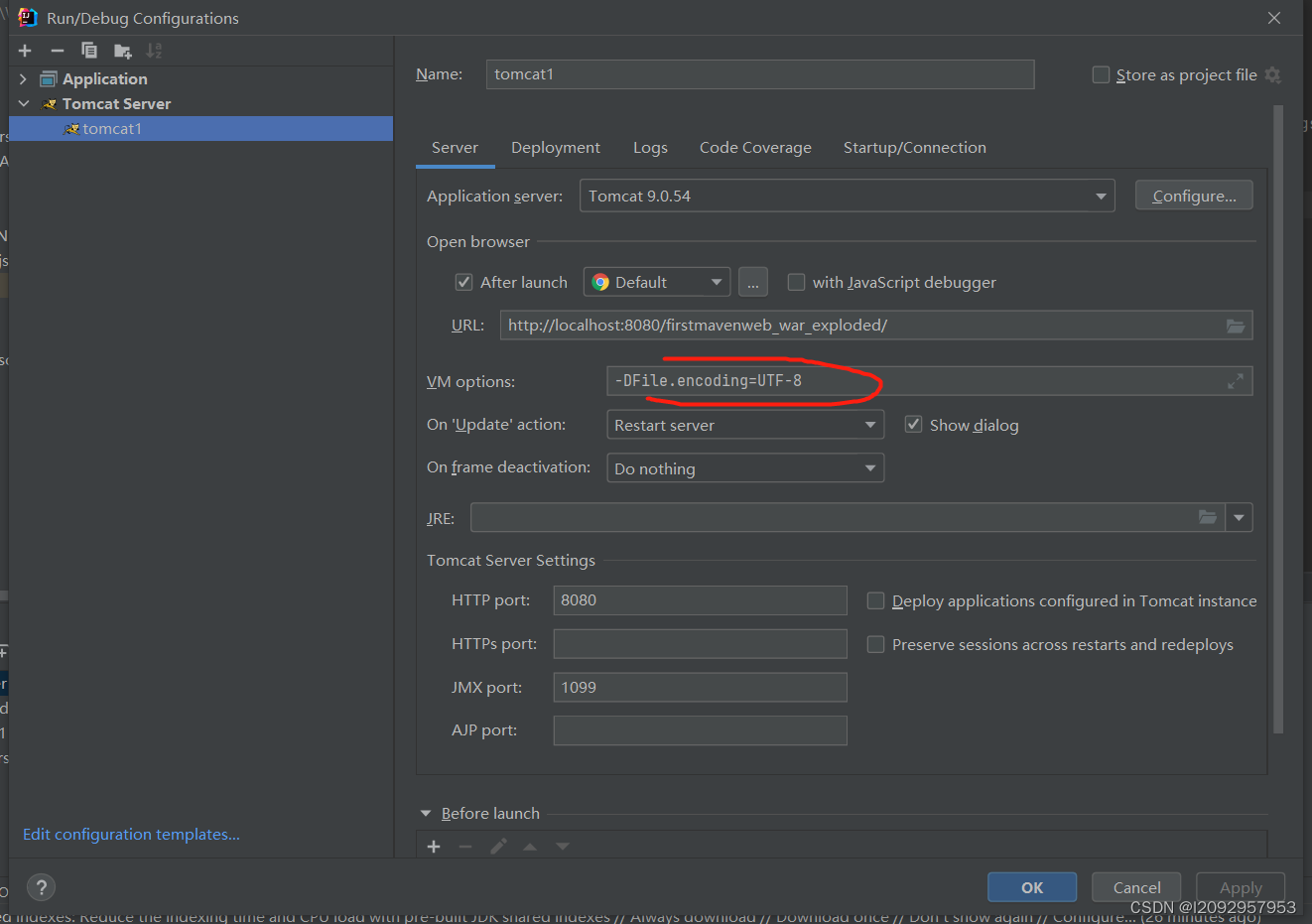1312x924 pixels.
Task: Sort configurations alphabetically
Action: pos(154,51)
